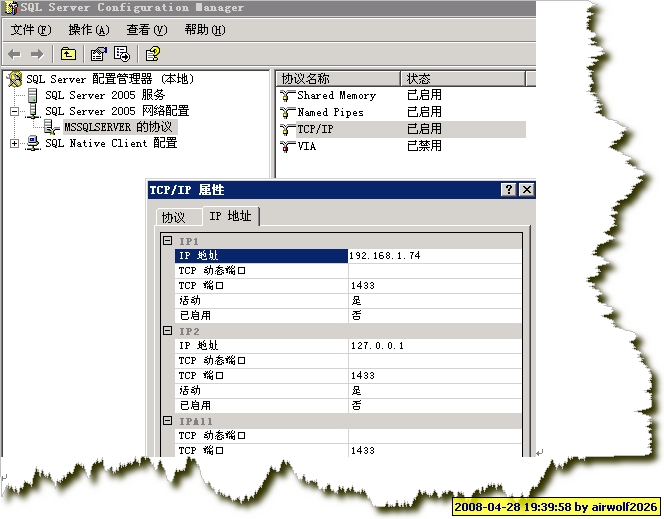This screenshot has height=519, width=664.
Task: Click IPAll TCP 动态端口 empty value field
Action: click(x=434, y=436)
